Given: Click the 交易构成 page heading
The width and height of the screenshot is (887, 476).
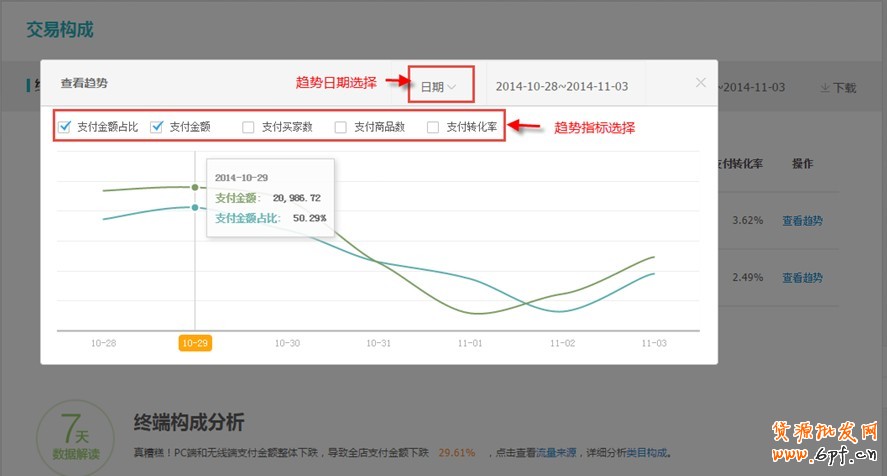Looking at the screenshot, I should [60, 29].
